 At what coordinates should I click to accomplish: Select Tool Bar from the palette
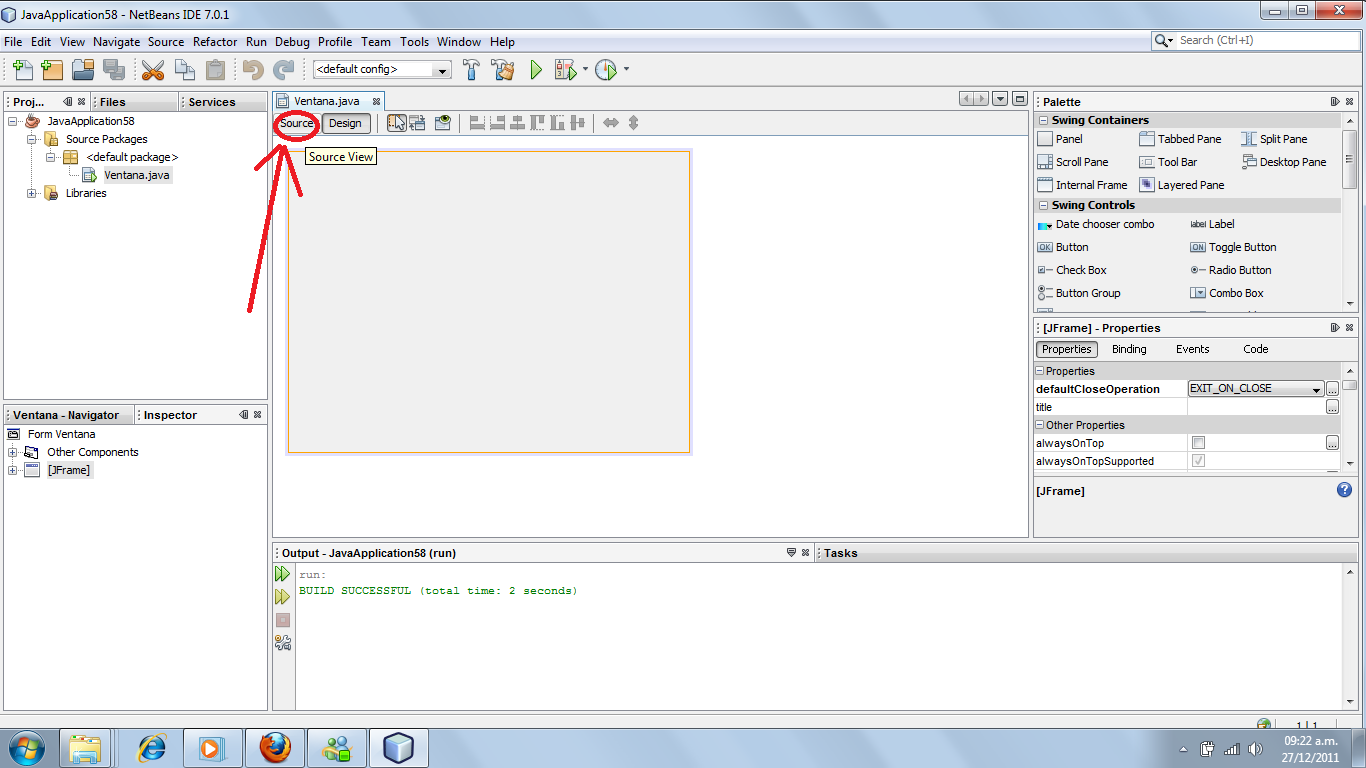[1168, 162]
